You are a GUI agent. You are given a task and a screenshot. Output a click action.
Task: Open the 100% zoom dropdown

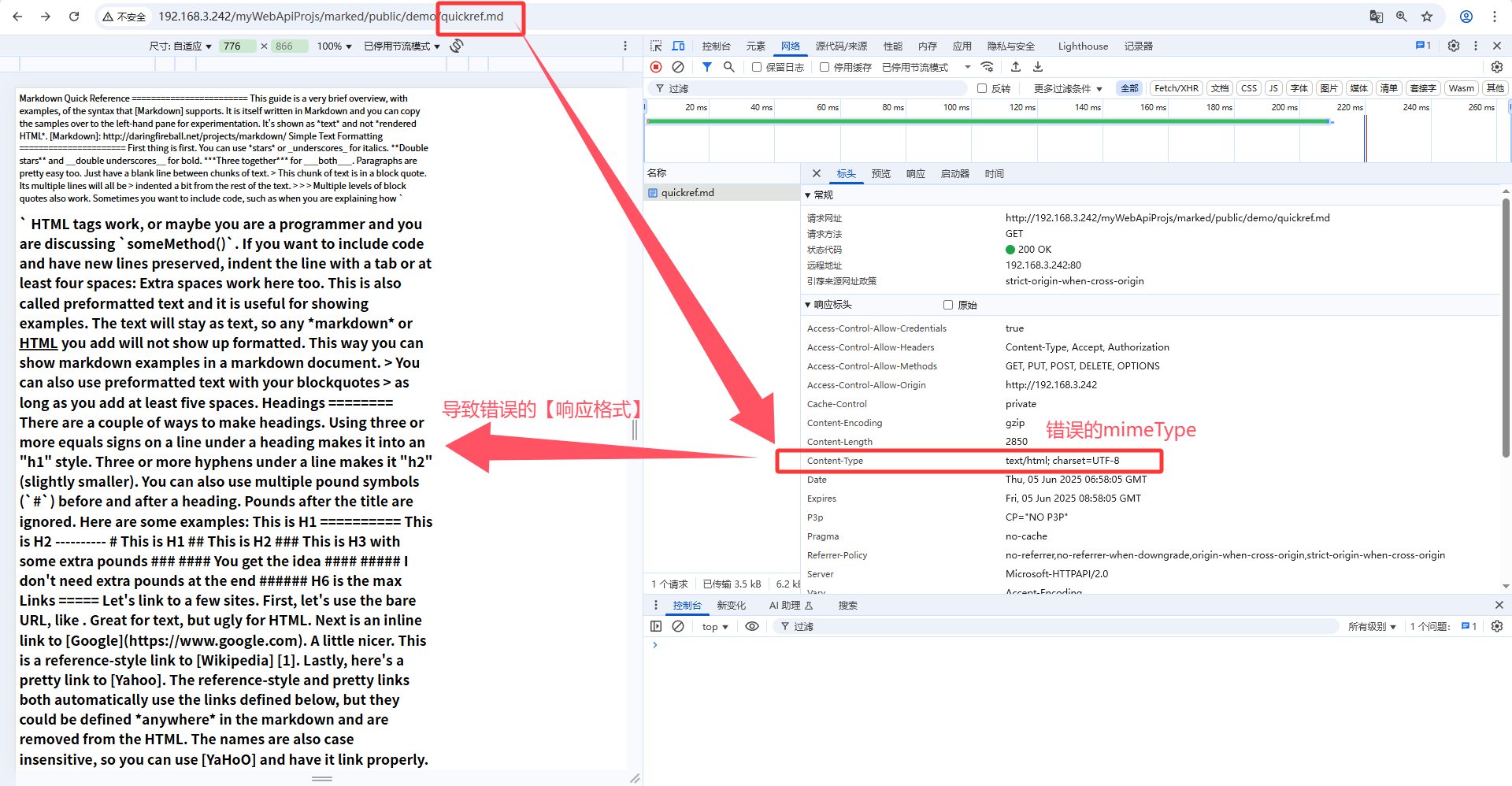[335, 46]
